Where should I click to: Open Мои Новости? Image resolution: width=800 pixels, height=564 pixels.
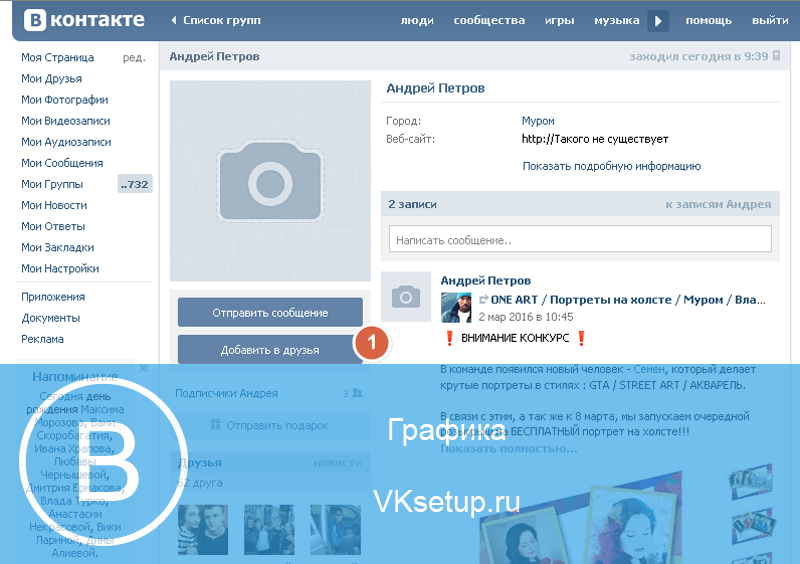[54, 205]
